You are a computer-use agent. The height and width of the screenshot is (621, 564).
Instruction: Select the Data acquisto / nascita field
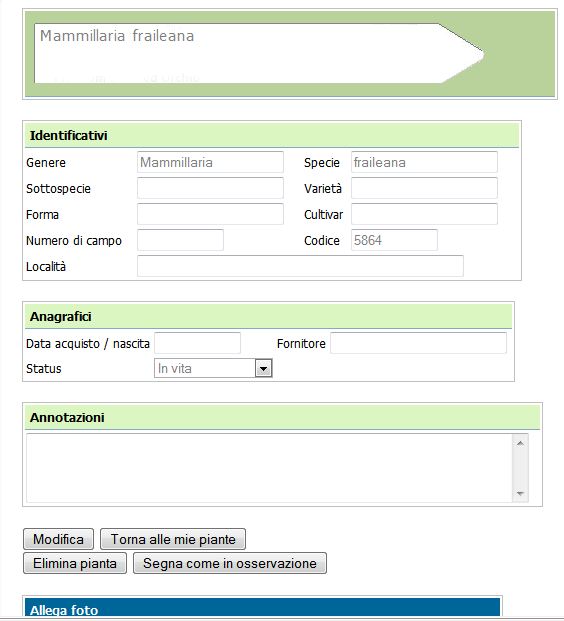pos(197,343)
